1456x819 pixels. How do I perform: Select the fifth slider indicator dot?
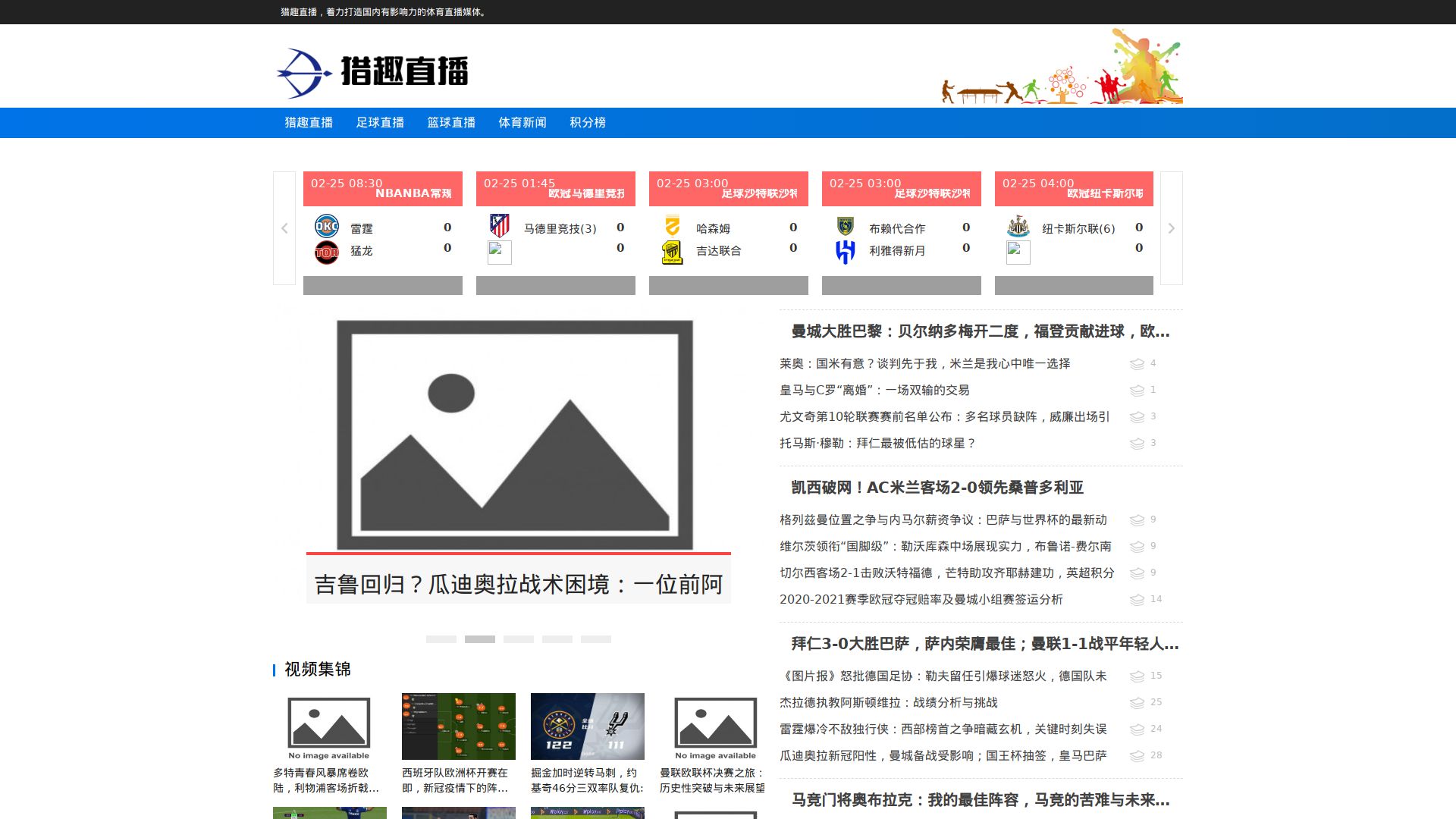[596, 639]
